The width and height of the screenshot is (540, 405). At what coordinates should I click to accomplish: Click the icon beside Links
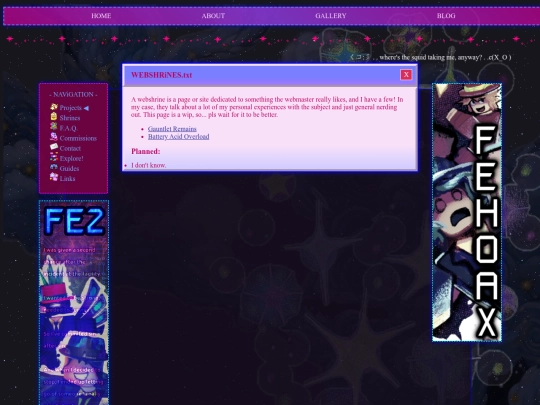pyautogui.click(x=54, y=177)
